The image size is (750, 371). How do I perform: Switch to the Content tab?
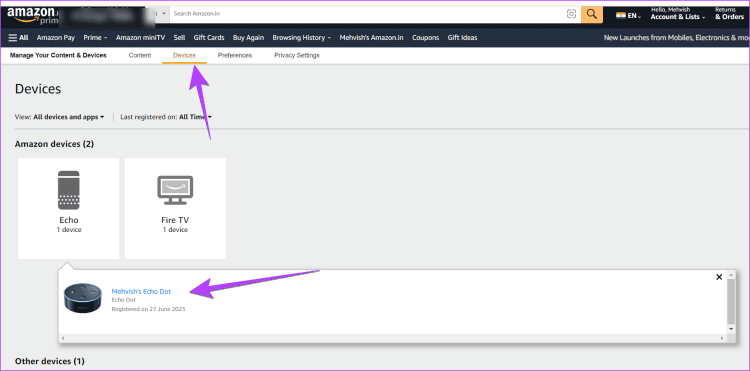pos(140,55)
